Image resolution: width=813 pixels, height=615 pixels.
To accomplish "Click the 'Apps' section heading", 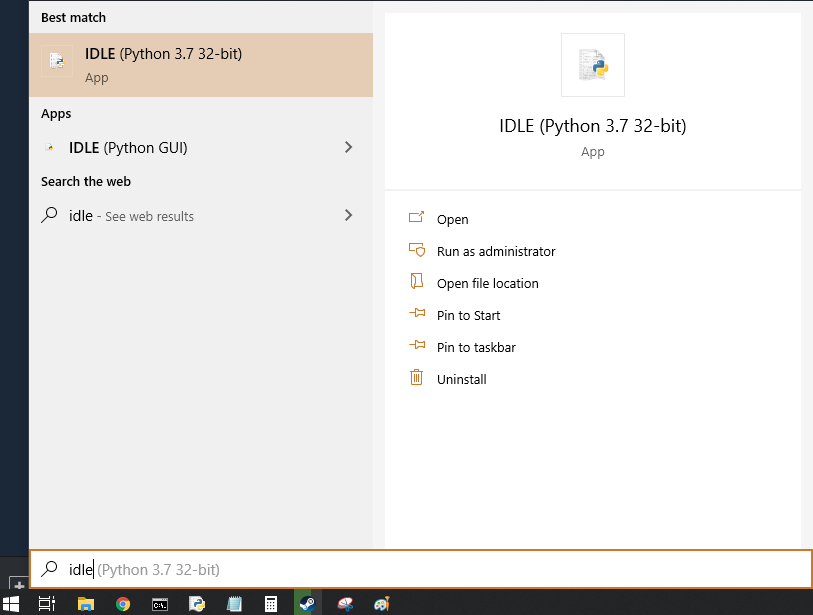I will 56,114.
